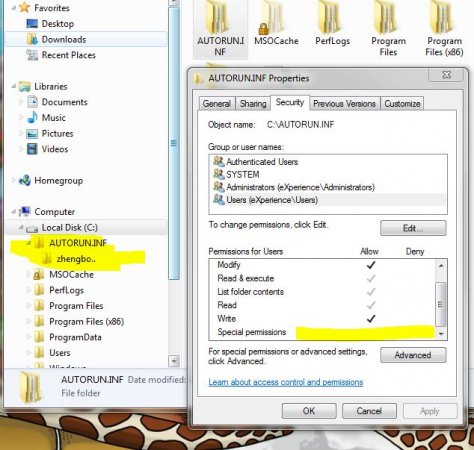Click the permissions list scrollbar thumb
The image size is (474, 450).
(x=440, y=304)
